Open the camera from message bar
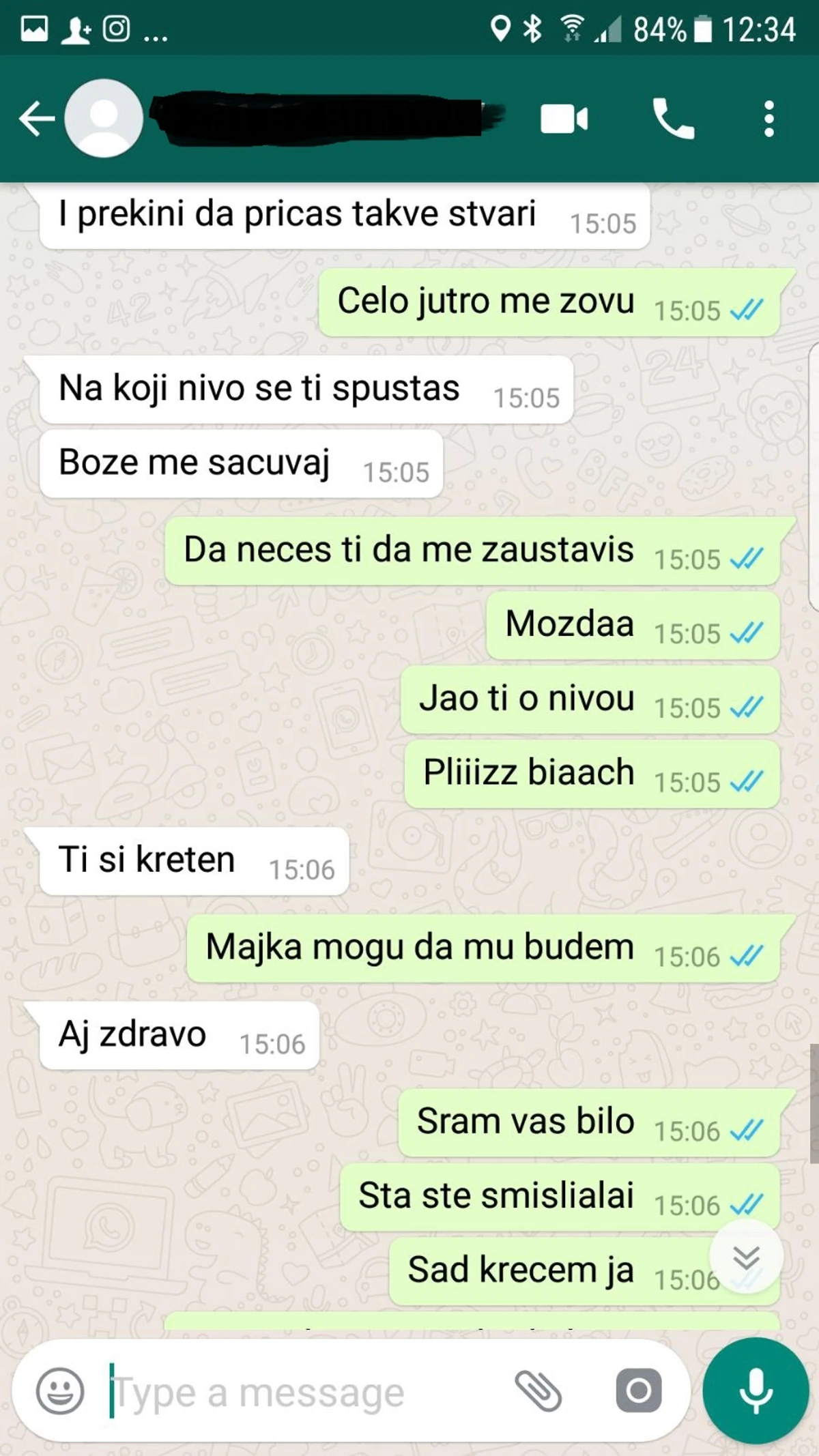 point(639,1391)
